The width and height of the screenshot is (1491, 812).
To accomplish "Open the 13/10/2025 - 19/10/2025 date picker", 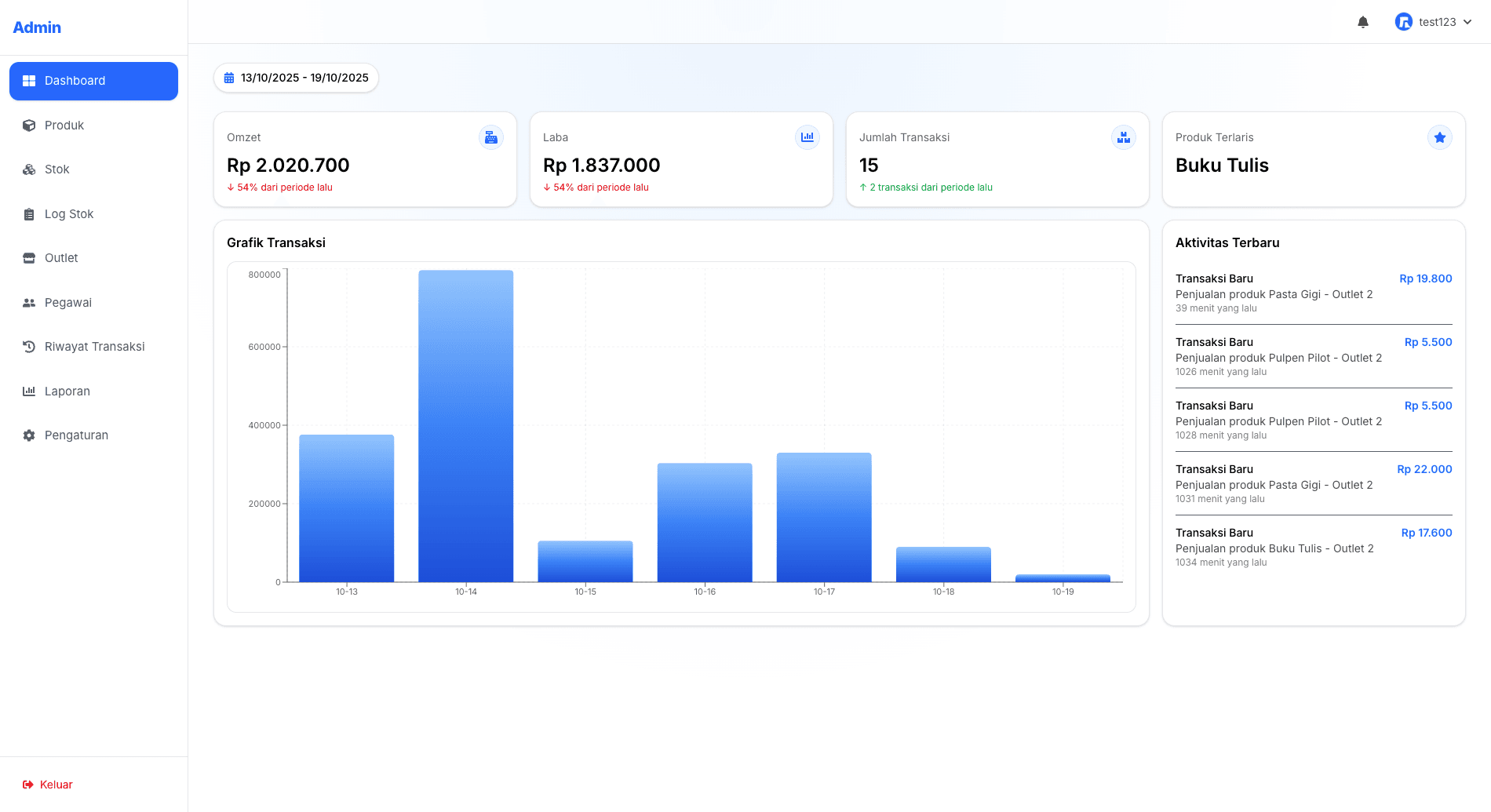I will (297, 78).
